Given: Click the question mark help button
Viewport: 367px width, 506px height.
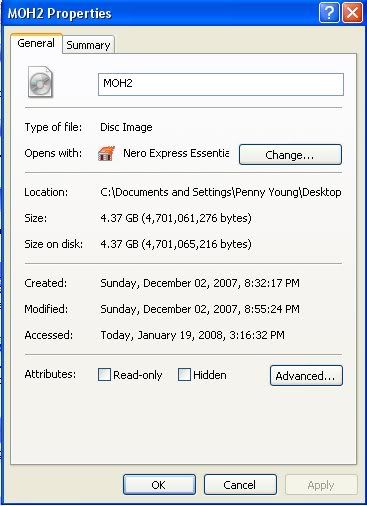Looking at the screenshot, I should (x=329, y=13).
